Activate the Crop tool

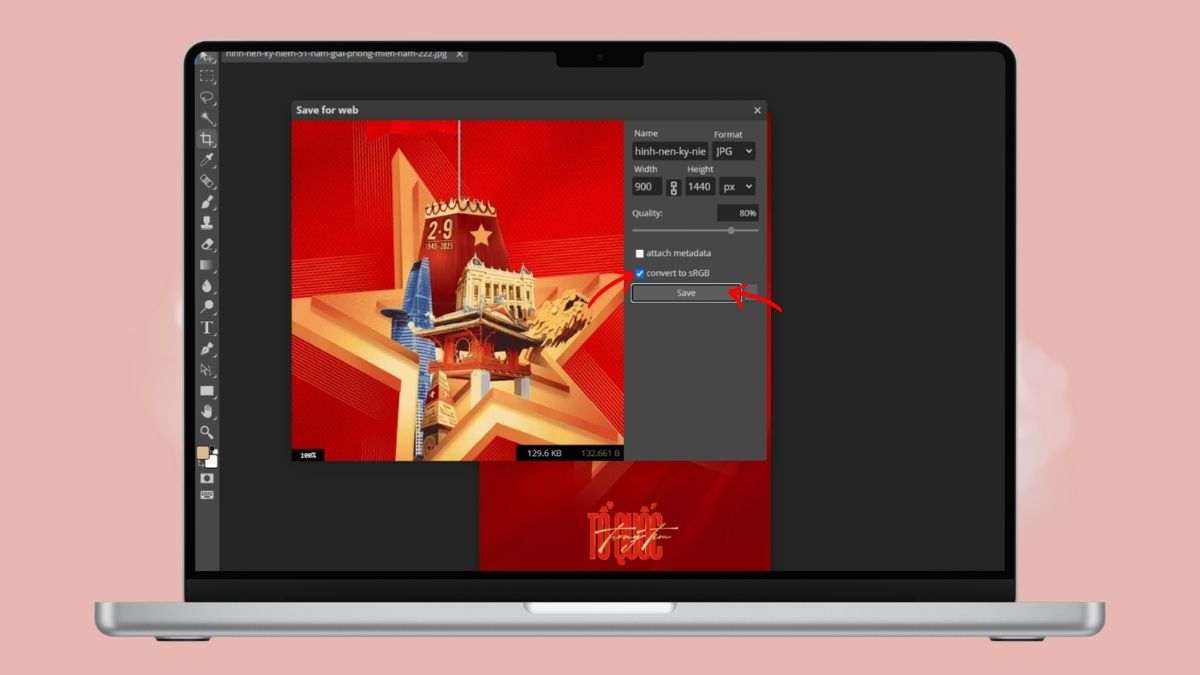click(207, 139)
